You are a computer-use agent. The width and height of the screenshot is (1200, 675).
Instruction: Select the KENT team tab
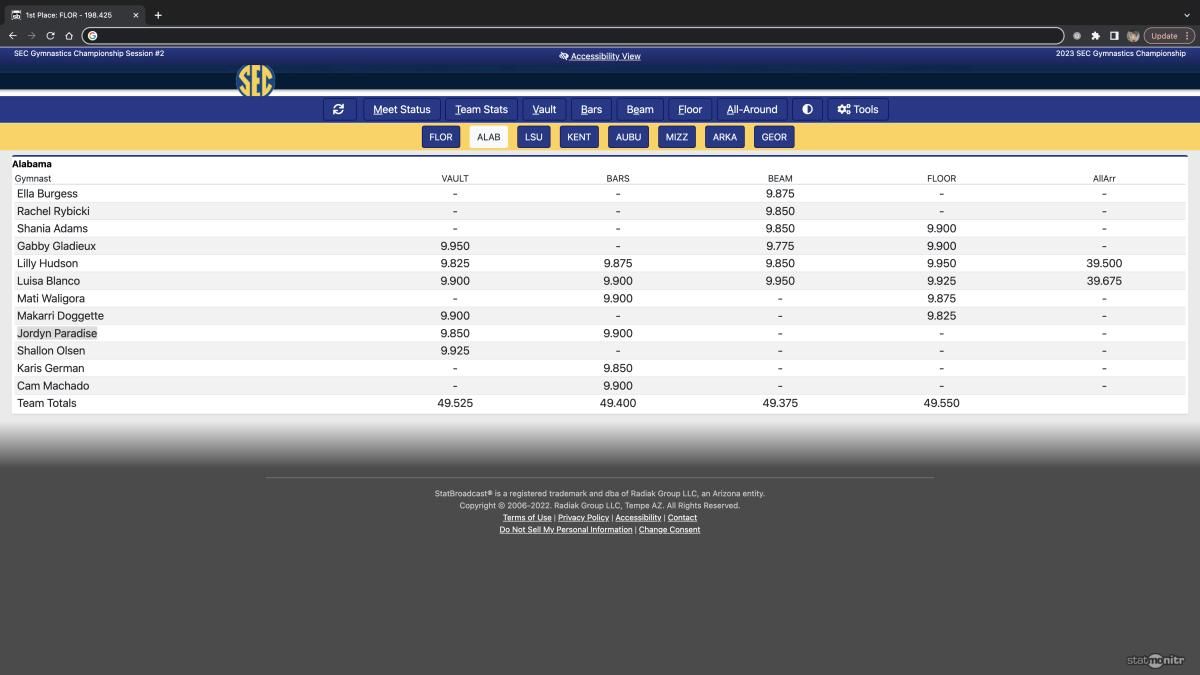579,137
